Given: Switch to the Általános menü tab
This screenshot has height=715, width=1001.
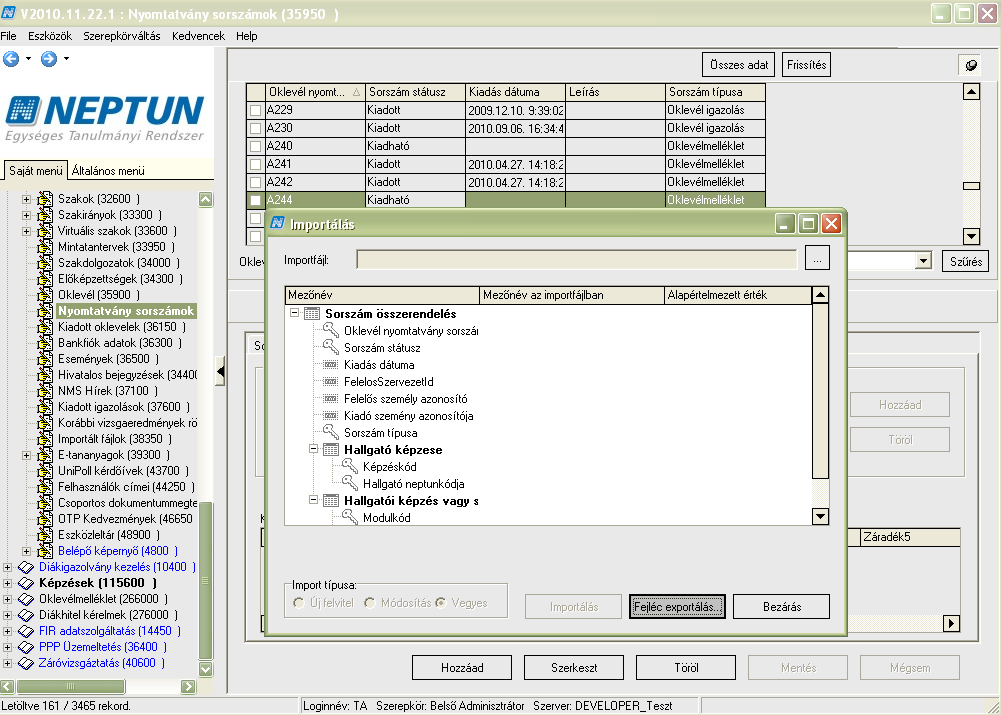Looking at the screenshot, I should click(x=108, y=171).
